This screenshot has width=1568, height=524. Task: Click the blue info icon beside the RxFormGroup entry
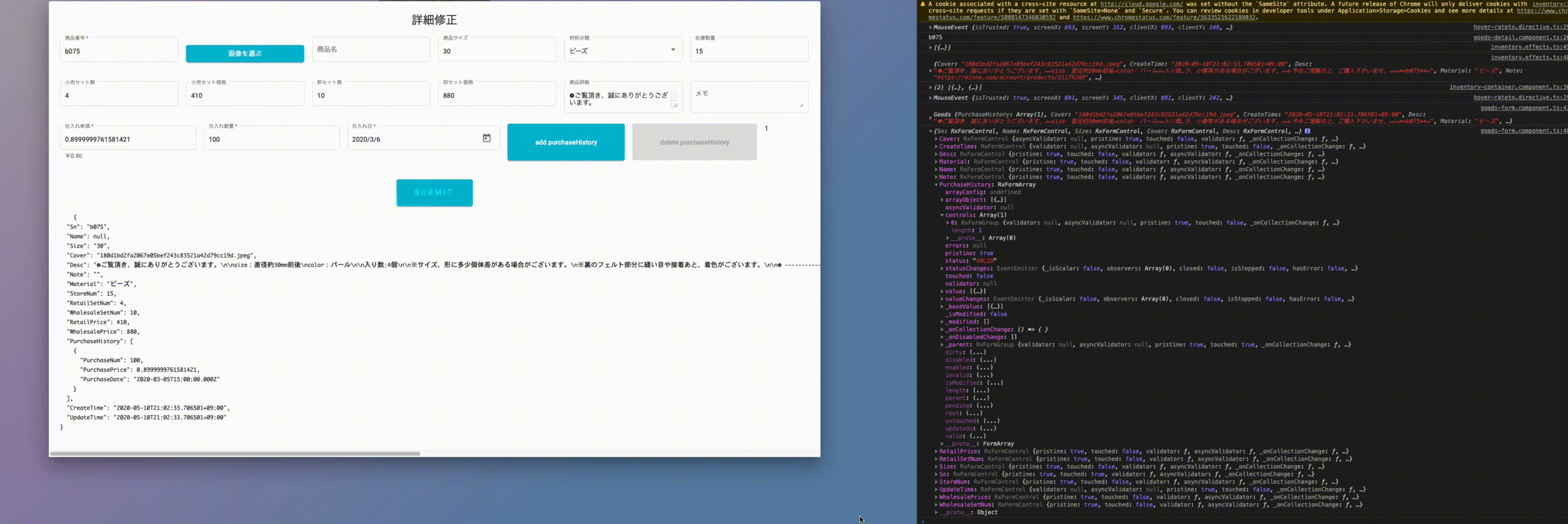pyautogui.click(x=1307, y=131)
